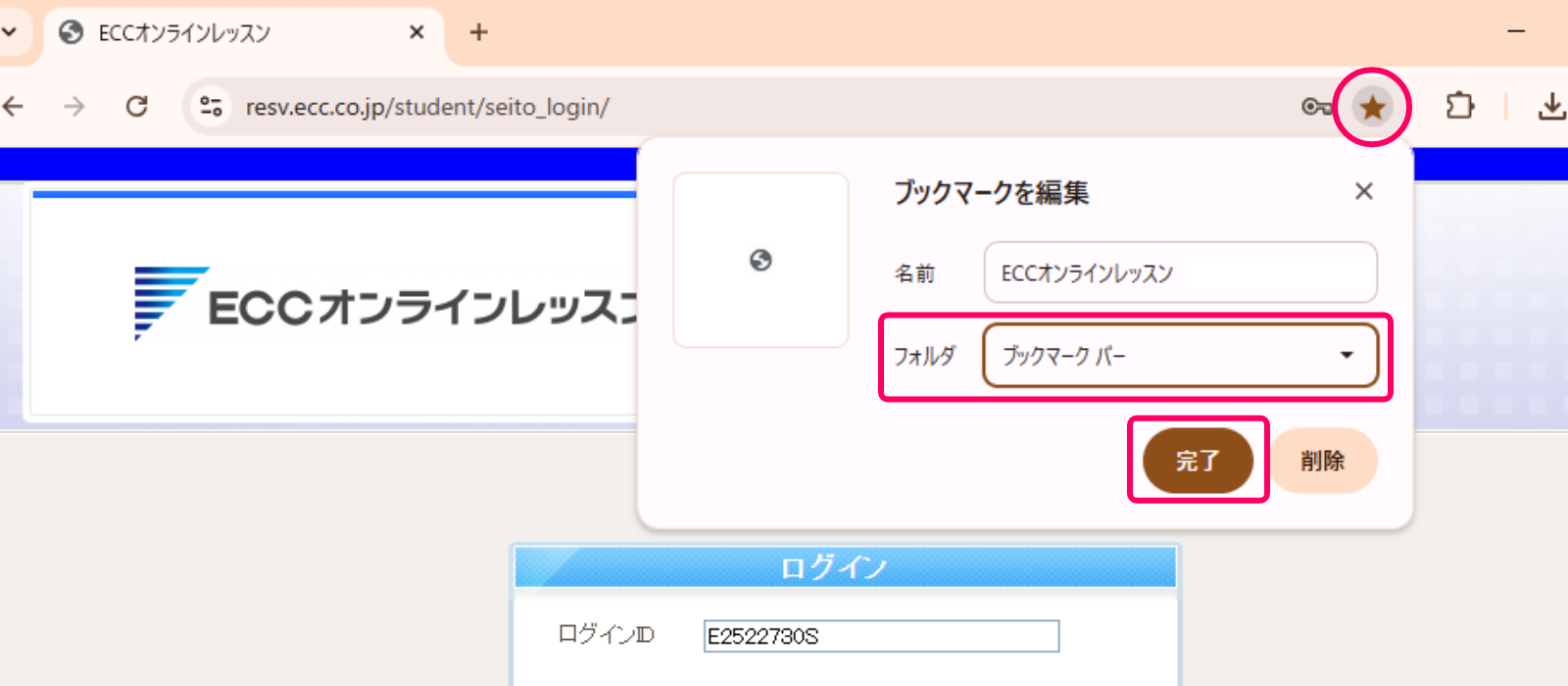Screen dimensions: 1568x686
Task: Select the ECCオンラインレッスン browser tab
Action: [x=243, y=33]
